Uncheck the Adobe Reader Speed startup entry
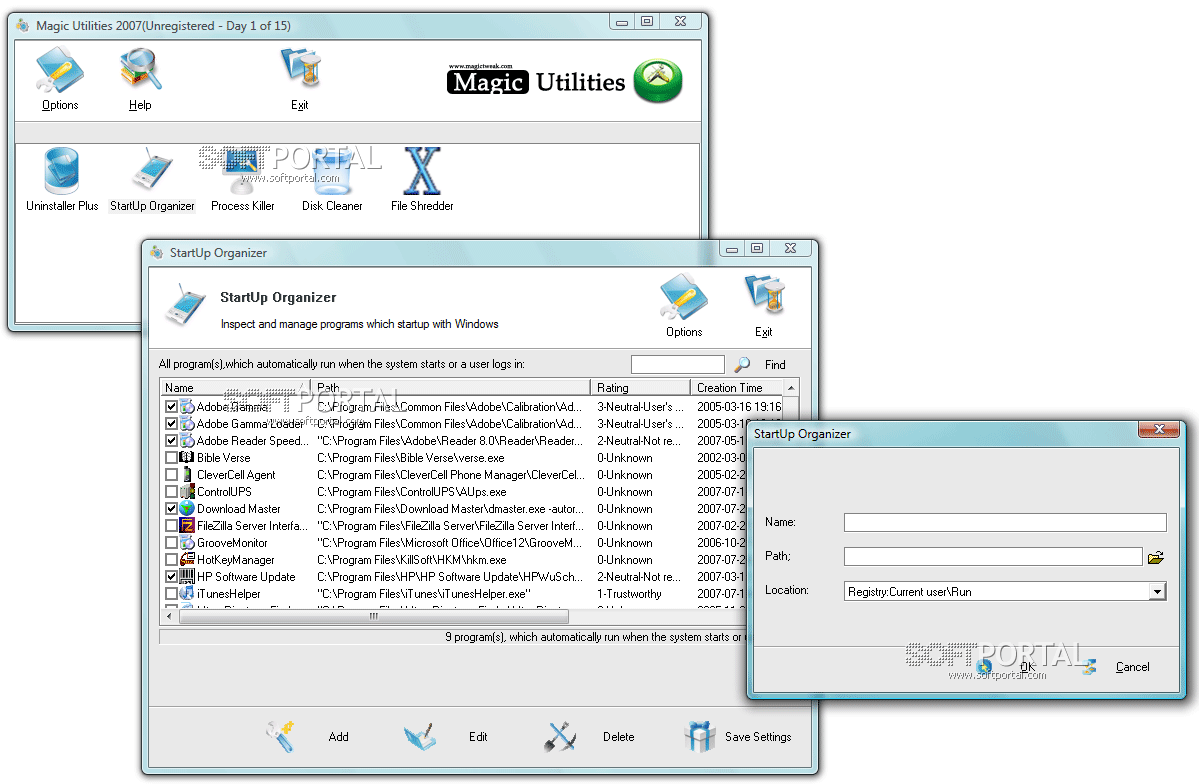 (x=171, y=441)
